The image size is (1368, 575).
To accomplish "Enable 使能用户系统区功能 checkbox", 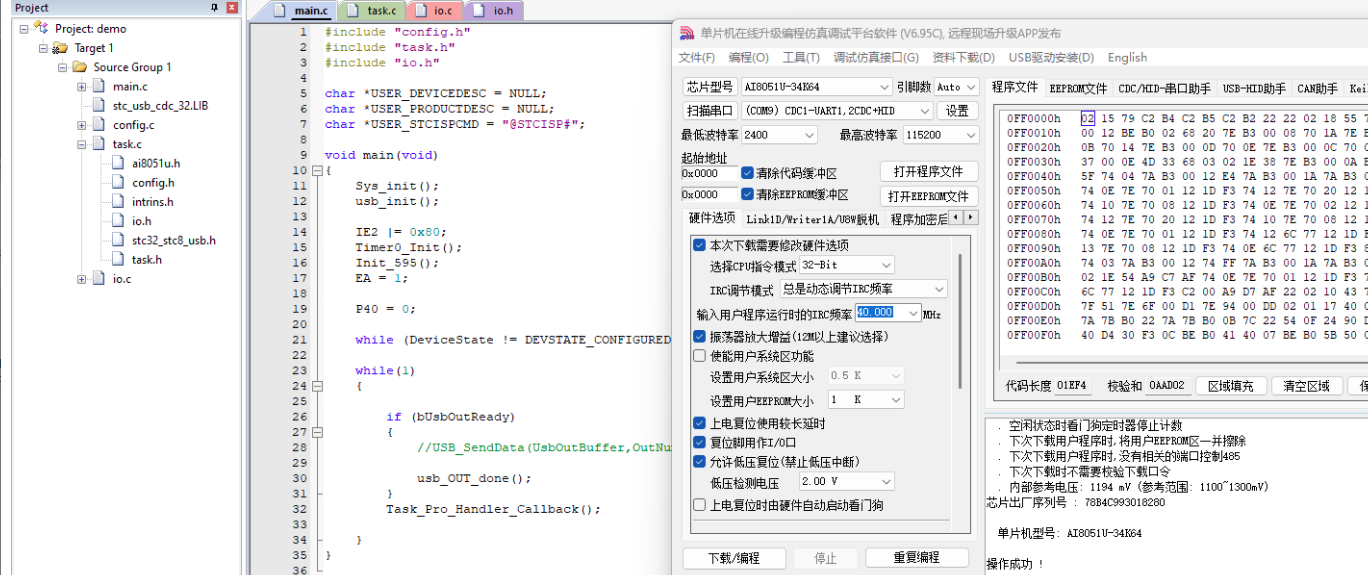I will coord(699,356).
